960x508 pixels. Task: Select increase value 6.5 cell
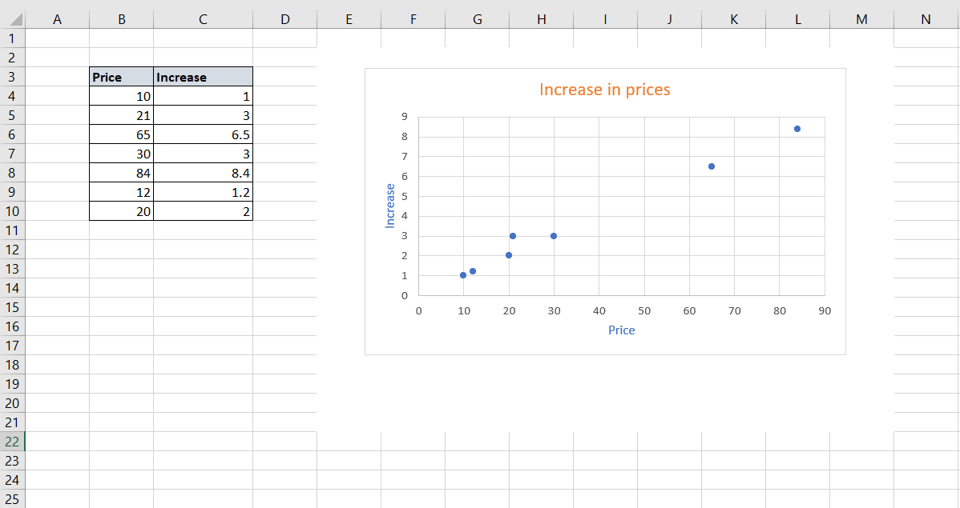pos(203,135)
